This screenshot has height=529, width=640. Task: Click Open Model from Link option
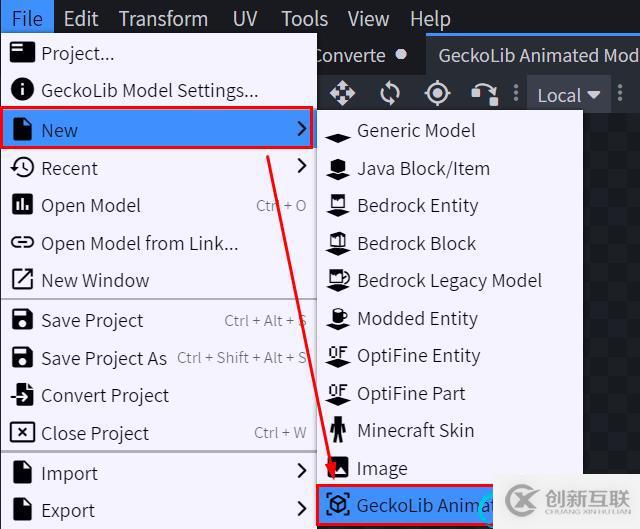click(139, 243)
